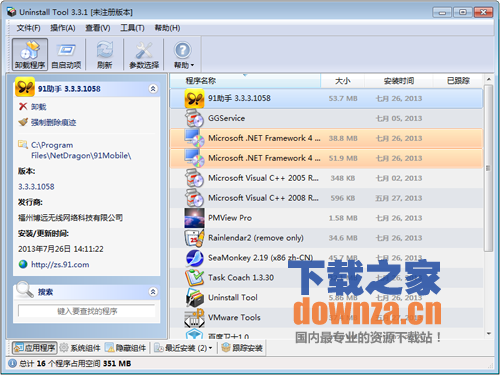
Task: Sort by 程序名称 column header
Action: (245, 81)
